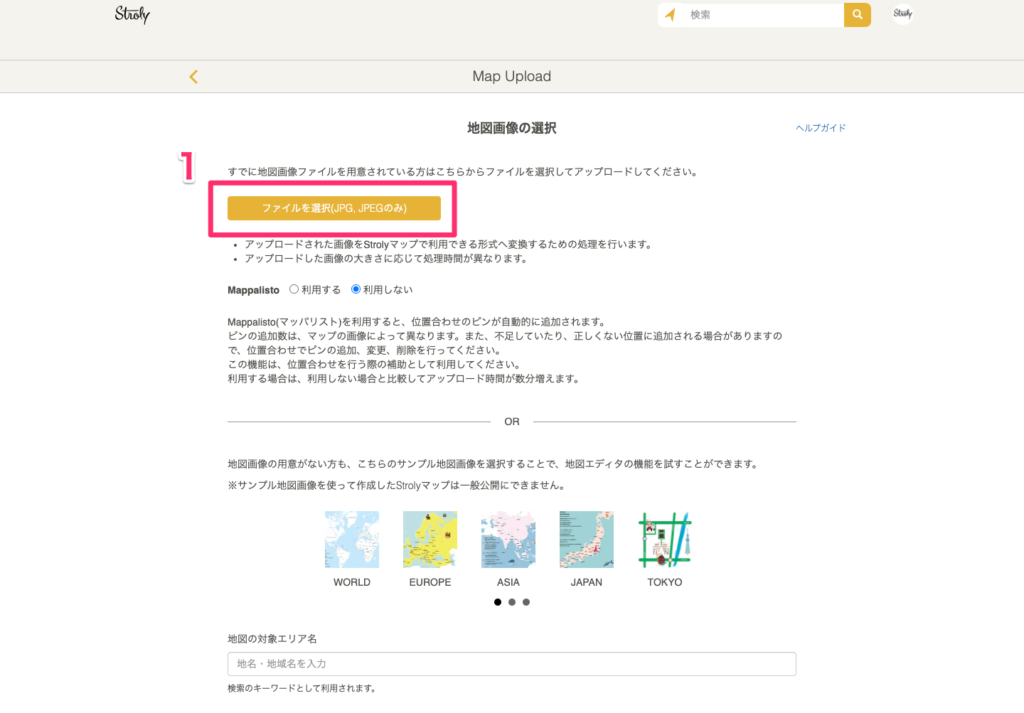Go back using the yellow chevron arrow
The height and width of the screenshot is (713, 1024).
click(193, 77)
